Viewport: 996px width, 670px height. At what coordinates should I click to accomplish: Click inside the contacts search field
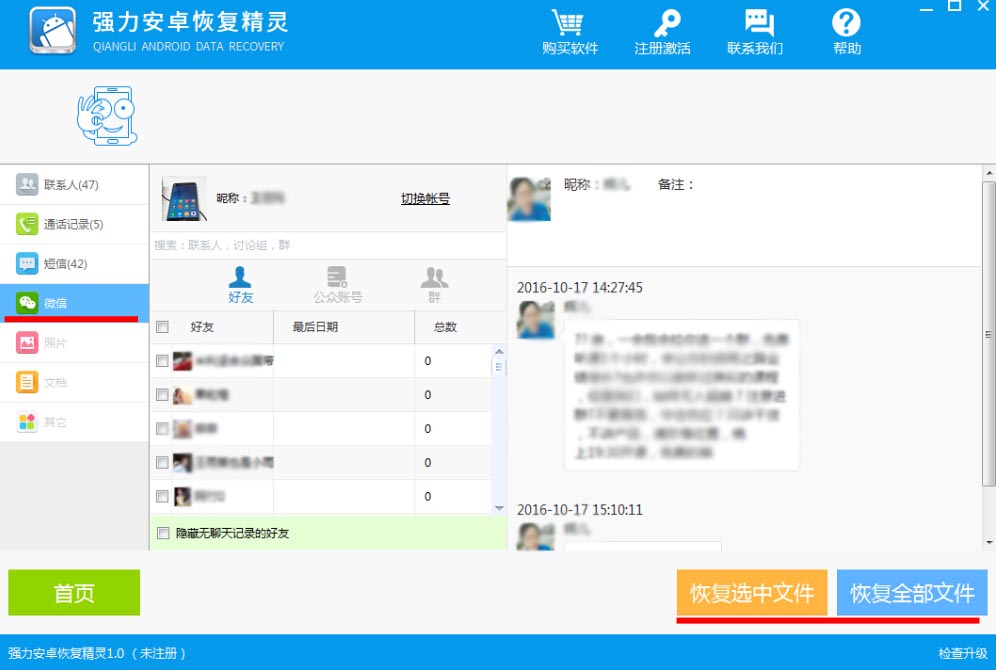(300, 244)
